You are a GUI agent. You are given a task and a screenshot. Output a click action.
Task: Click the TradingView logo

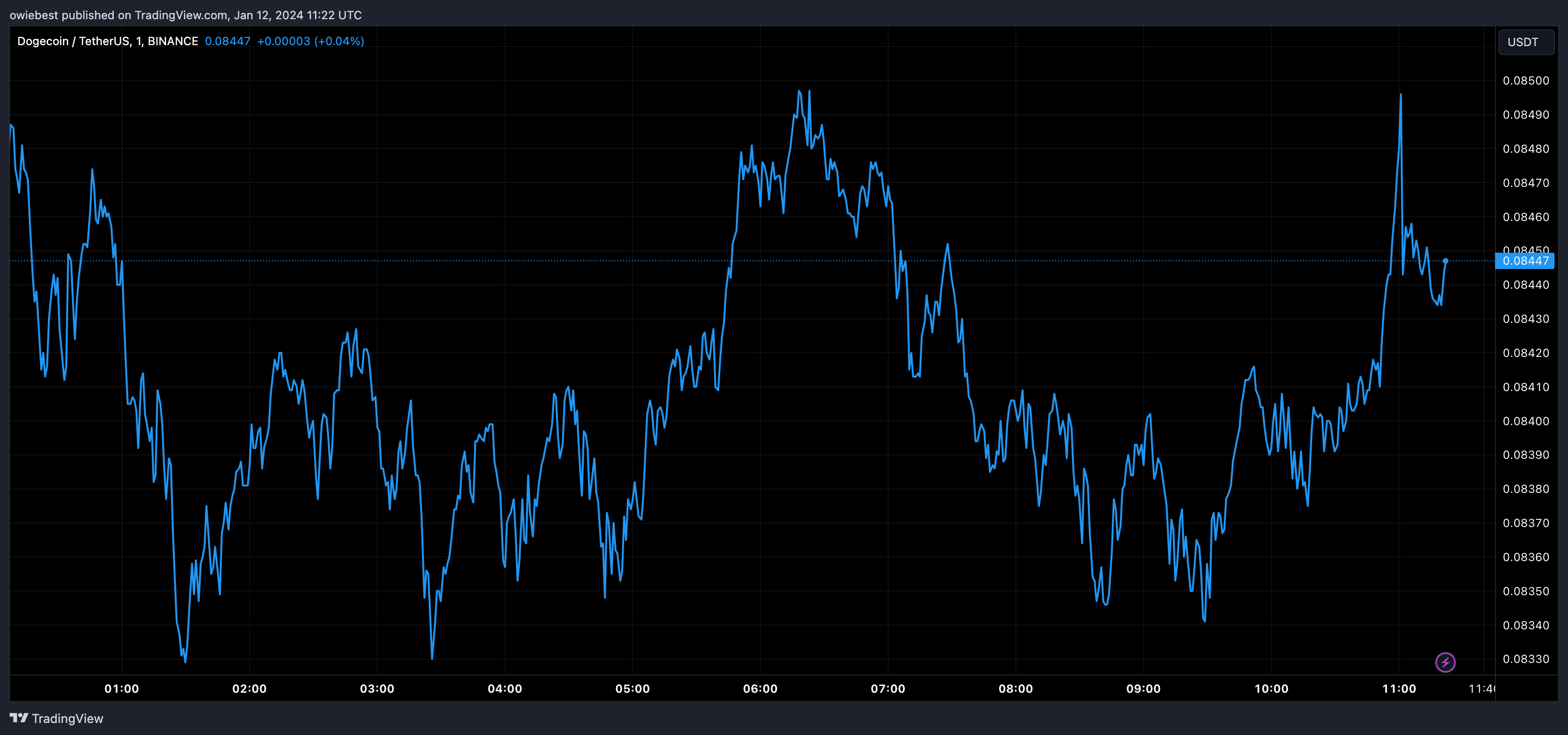click(19, 718)
